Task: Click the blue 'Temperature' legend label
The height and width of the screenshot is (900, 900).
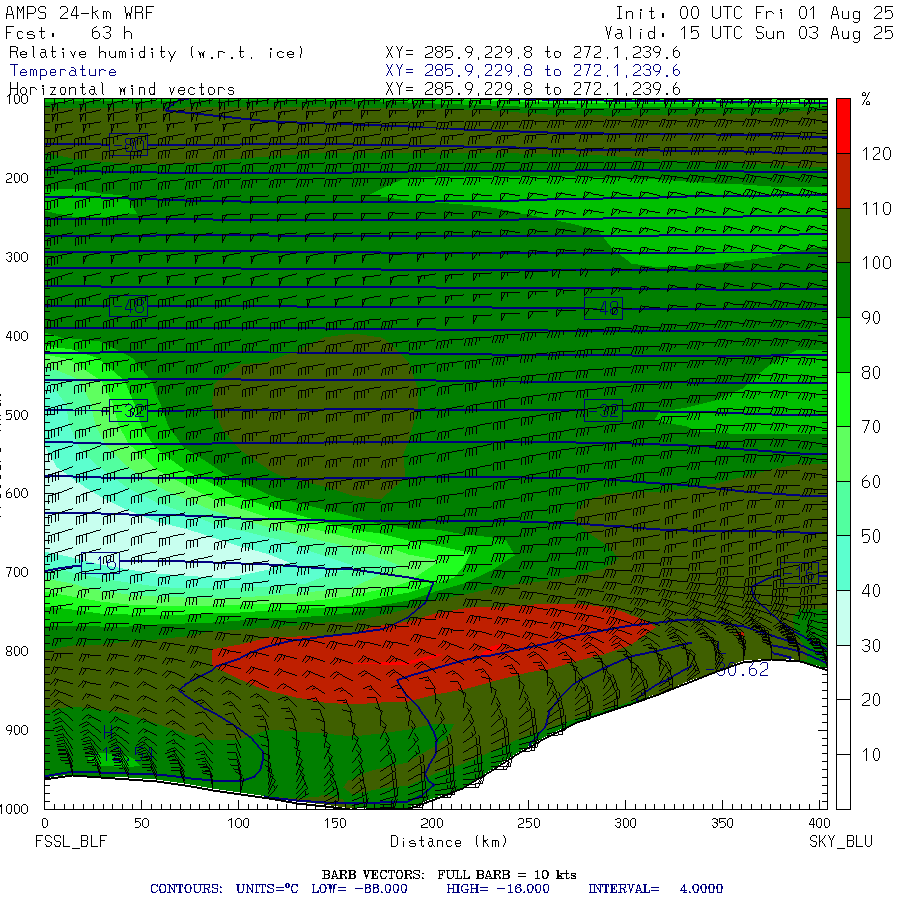Action: pos(63,71)
